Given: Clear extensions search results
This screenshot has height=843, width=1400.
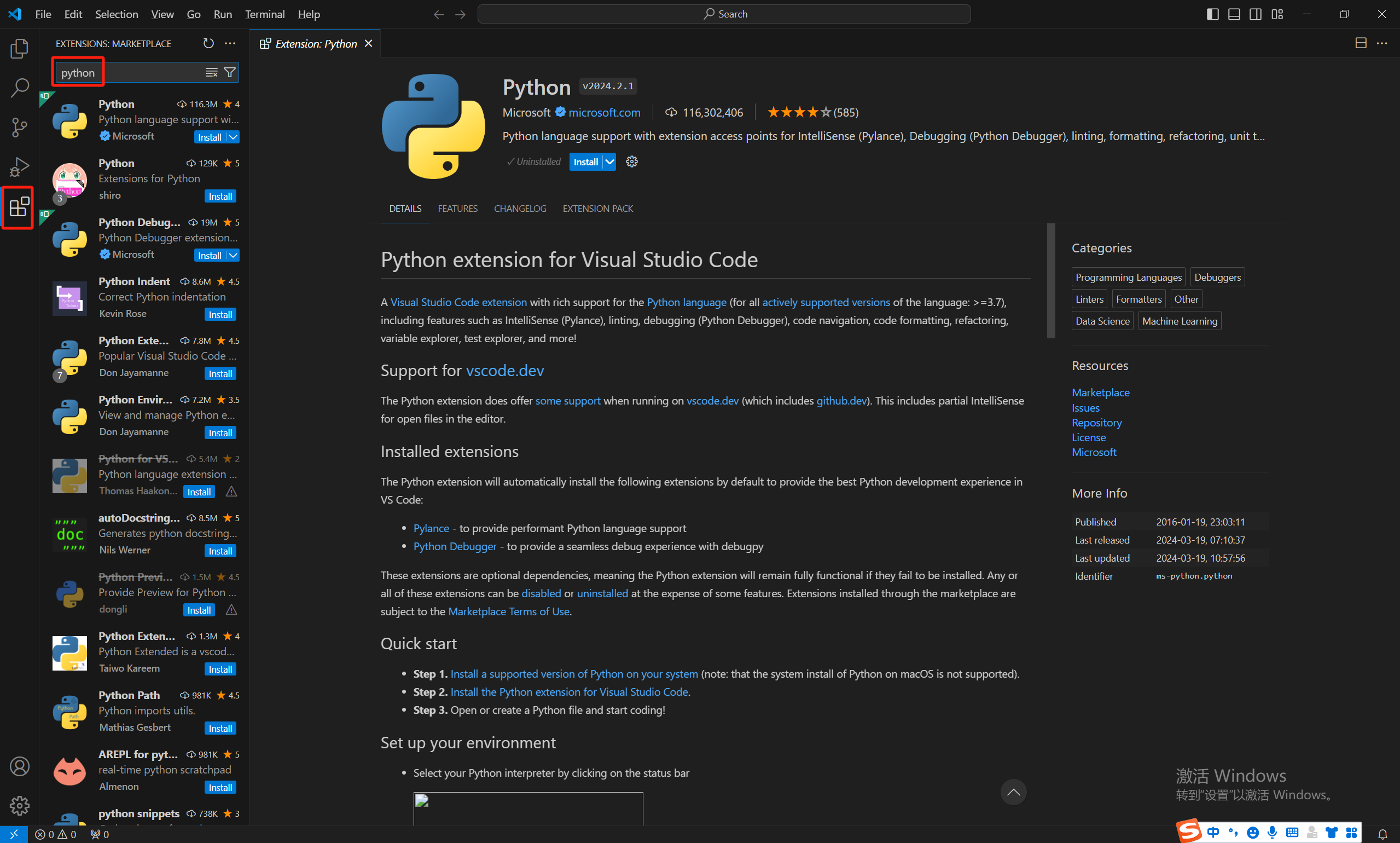Looking at the screenshot, I should click(211, 72).
